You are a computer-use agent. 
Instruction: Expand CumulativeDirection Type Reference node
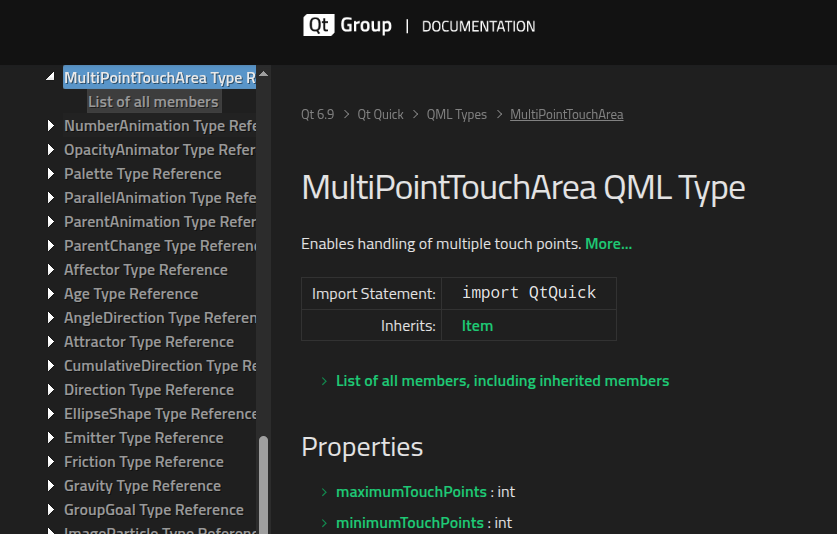pyautogui.click(x=51, y=366)
